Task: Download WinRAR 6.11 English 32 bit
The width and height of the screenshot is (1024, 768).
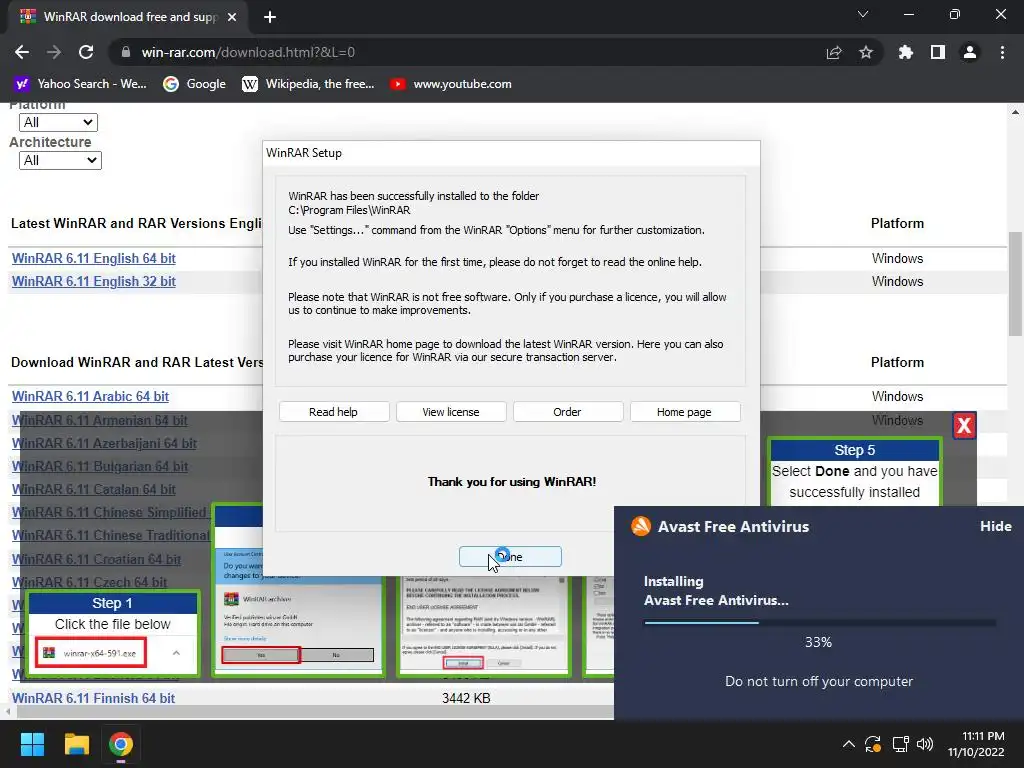Action: 93,281
